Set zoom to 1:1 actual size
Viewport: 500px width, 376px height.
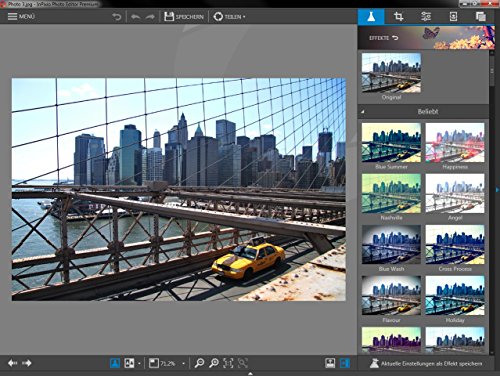[x=228, y=363]
